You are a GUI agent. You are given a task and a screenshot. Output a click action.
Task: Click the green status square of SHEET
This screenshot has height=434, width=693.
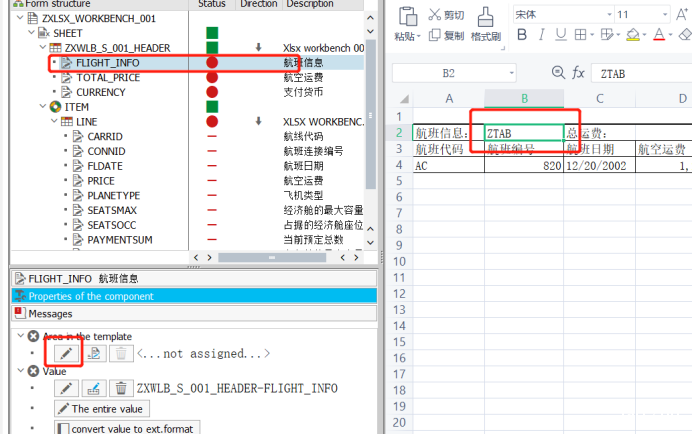[x=212, y=33]
